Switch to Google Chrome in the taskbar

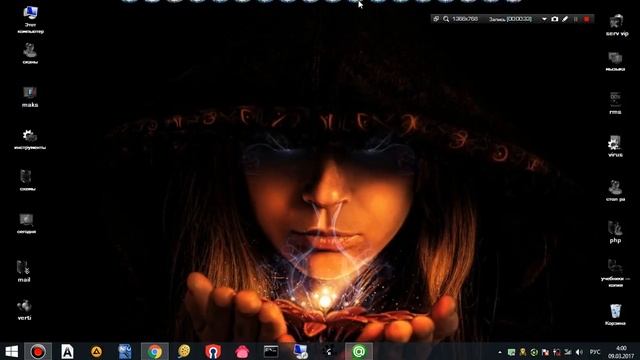tap(155, 351)
